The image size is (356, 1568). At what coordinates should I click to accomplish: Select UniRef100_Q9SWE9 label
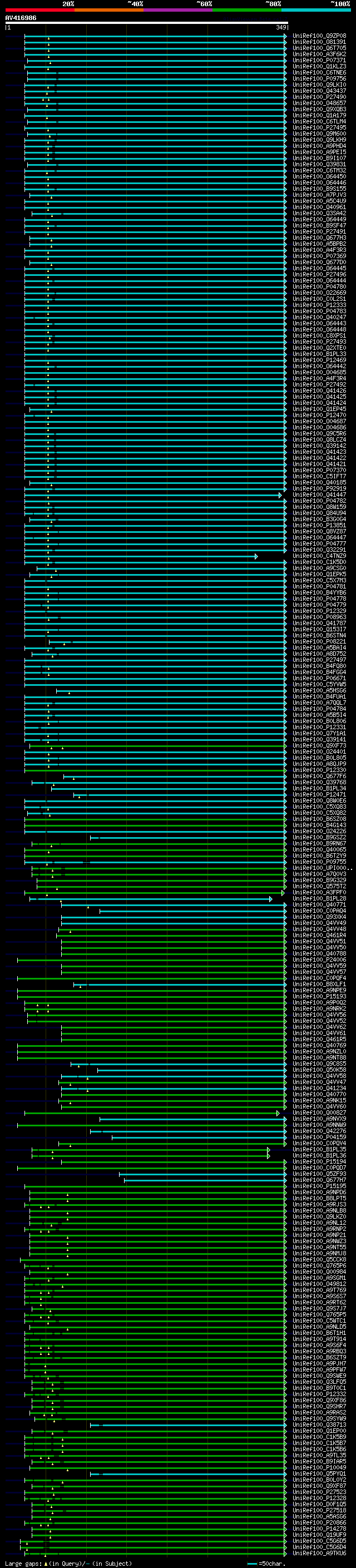click(319, 1376)
